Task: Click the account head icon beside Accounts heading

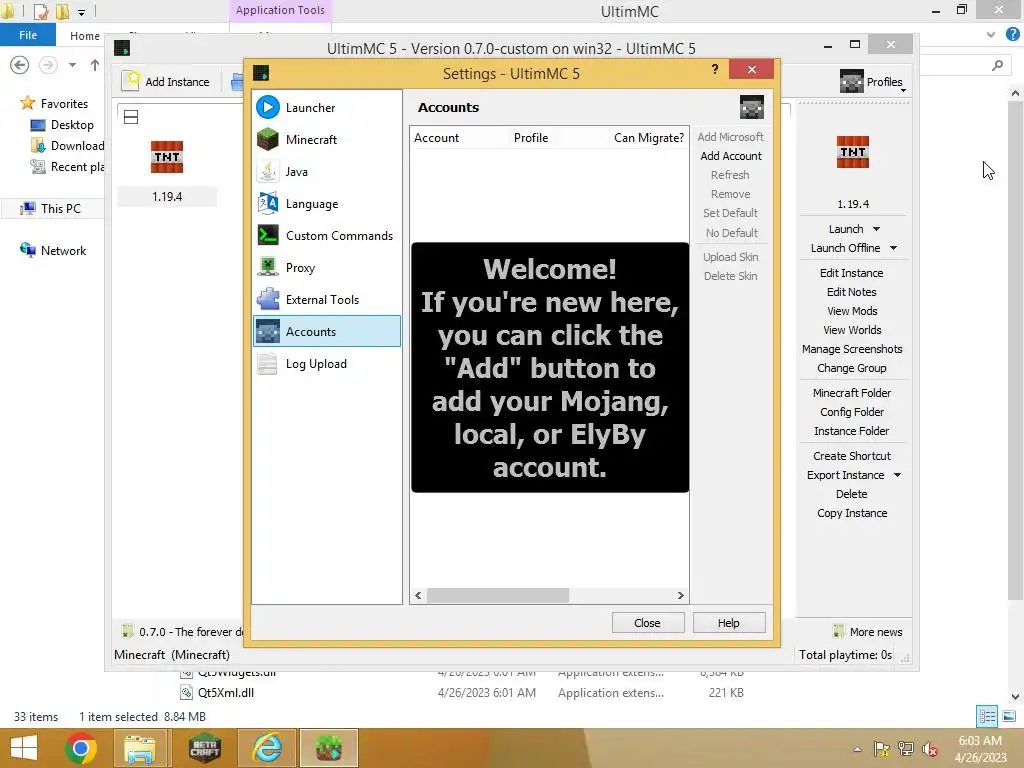Action: [752, 107]
